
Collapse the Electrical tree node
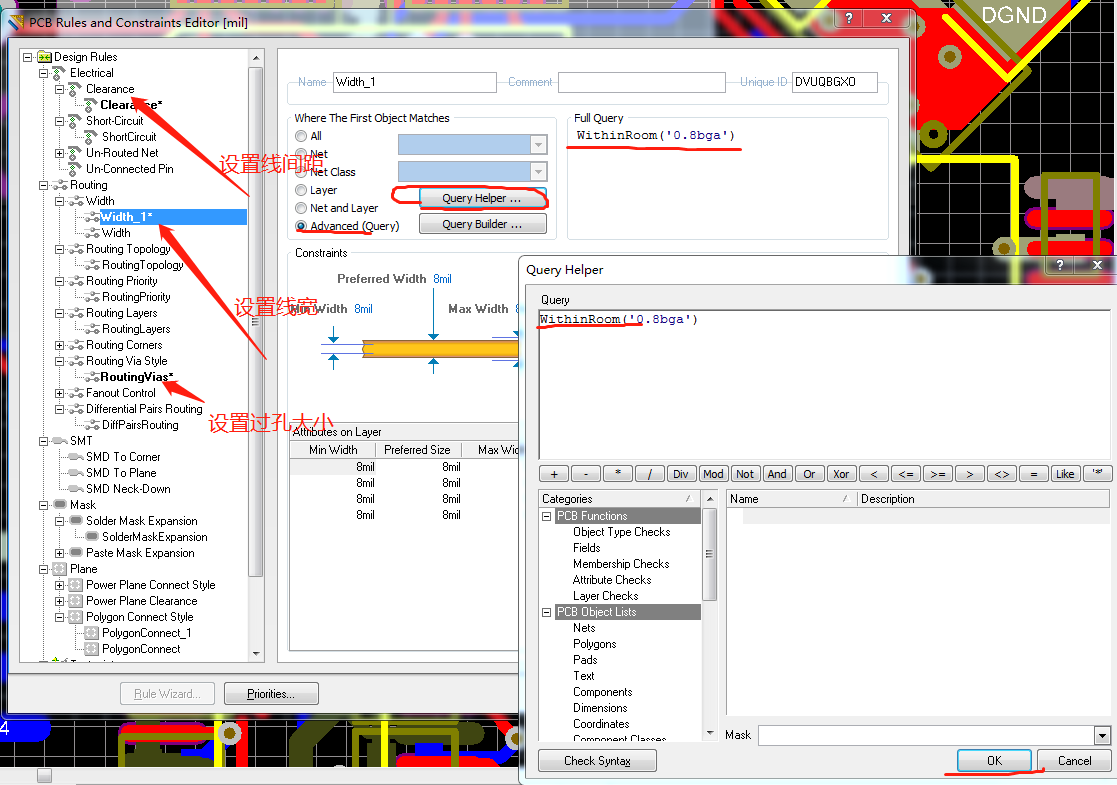coord(43,73)
